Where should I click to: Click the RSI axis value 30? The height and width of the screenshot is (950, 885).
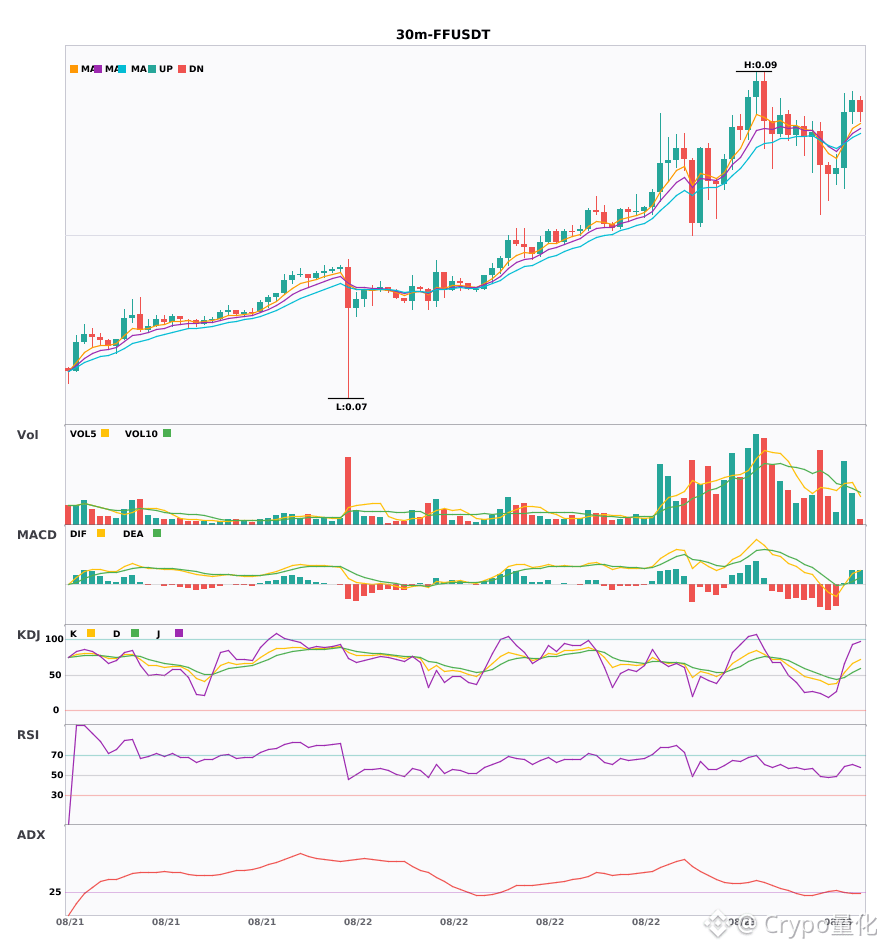click(x=57, y=795)
